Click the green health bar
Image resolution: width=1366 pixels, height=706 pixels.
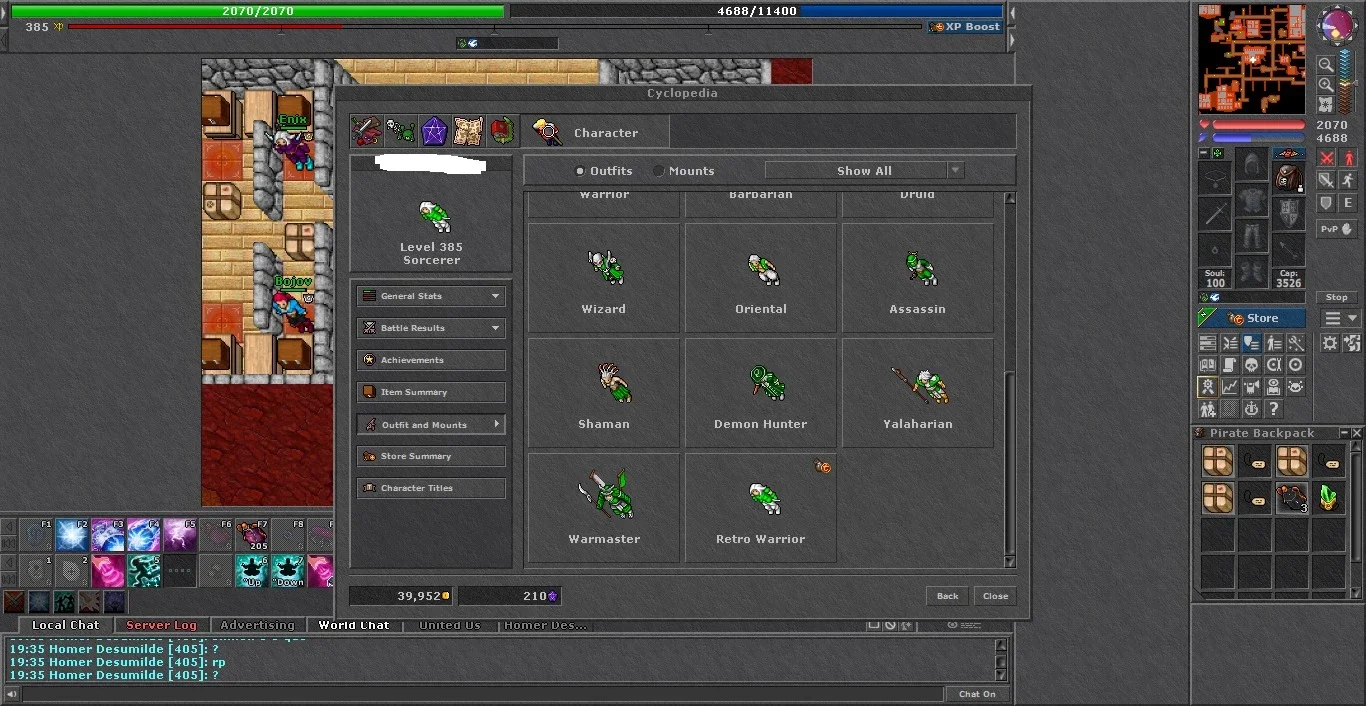[x=257, y=11]
